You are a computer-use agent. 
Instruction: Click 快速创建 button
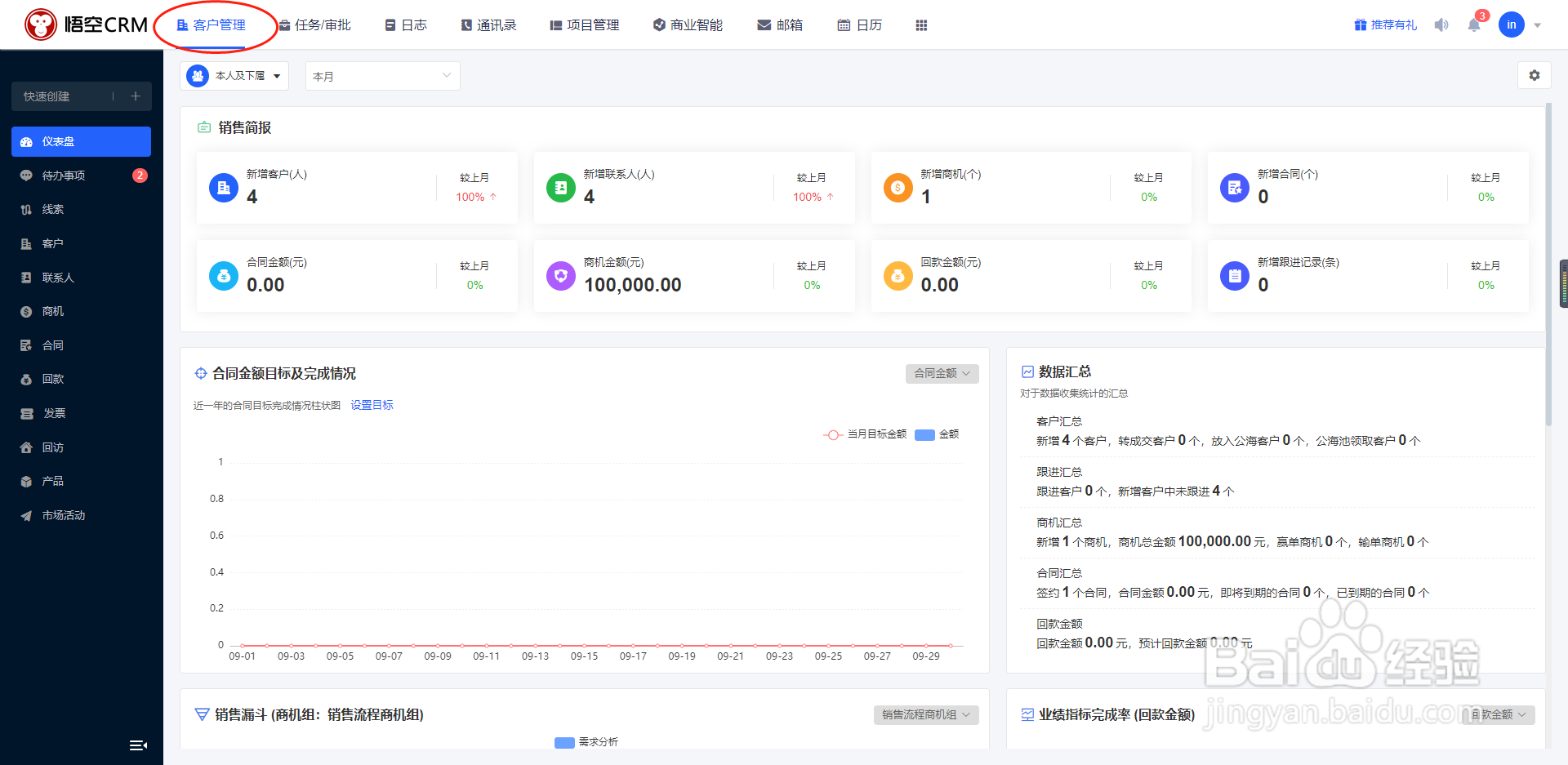[x=82, y=96]
